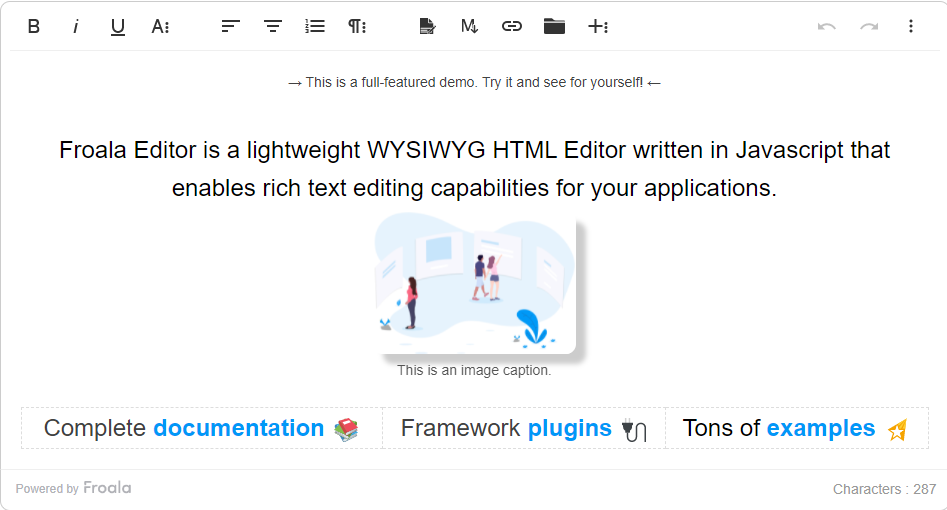Toggle bold formatting

click(34, 27)
